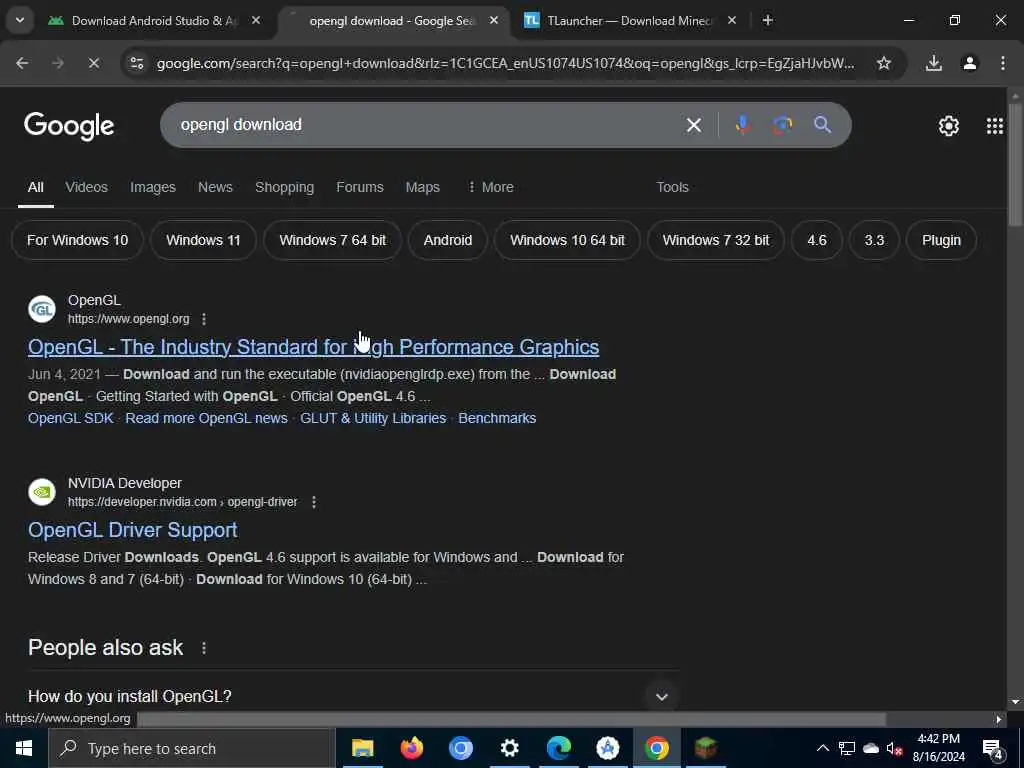The width and height of the screenshot is (1024, 768).
Task: Close the TLauncher tab
Action: [732, 20]
